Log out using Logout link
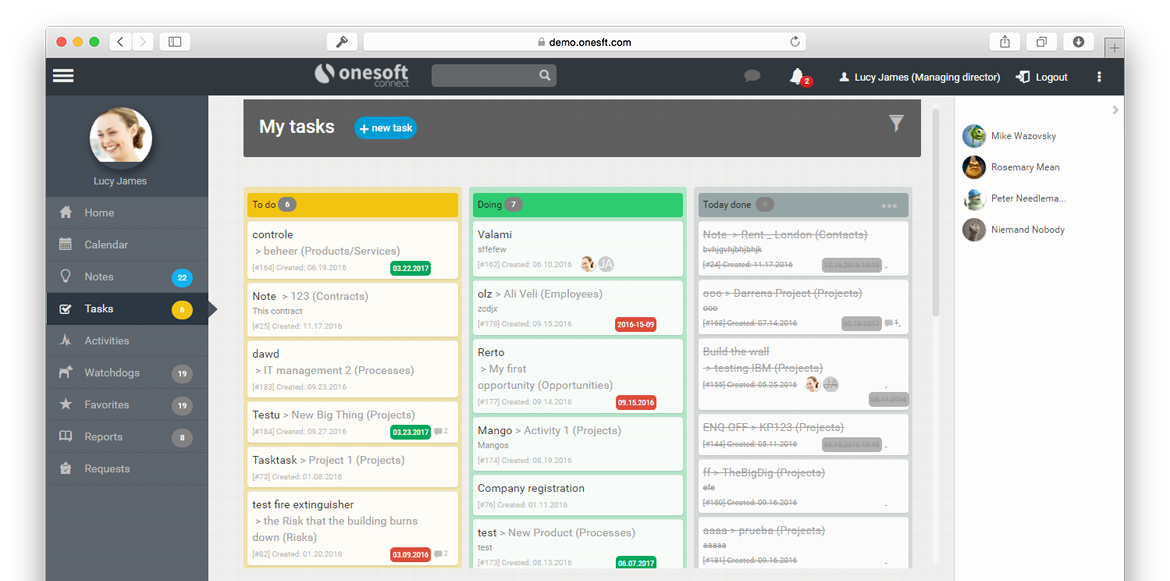This screenshot has width=1170, height=581. pyautogui.click(x=1042, y=77)
